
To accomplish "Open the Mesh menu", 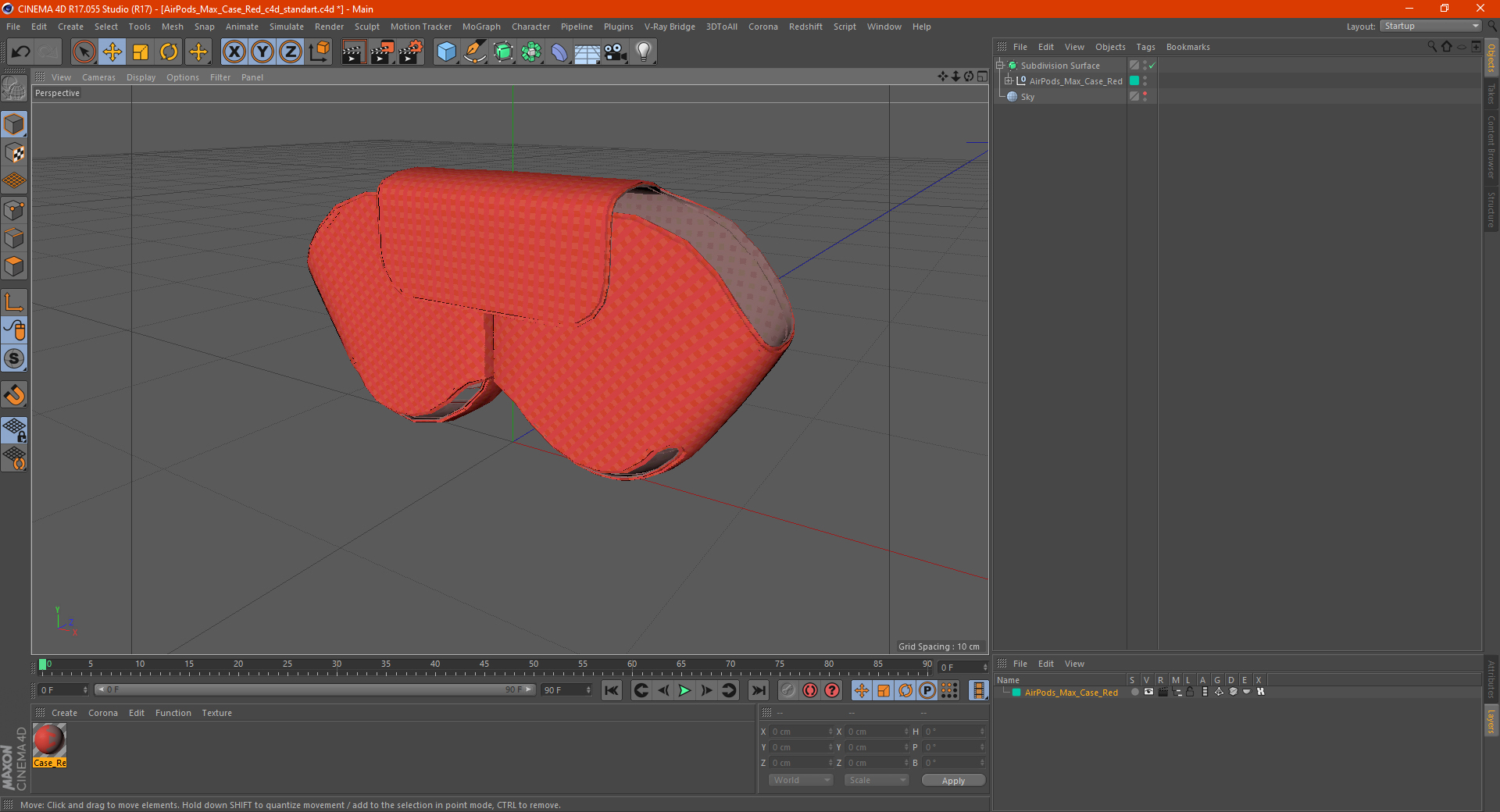I will 172,27.
